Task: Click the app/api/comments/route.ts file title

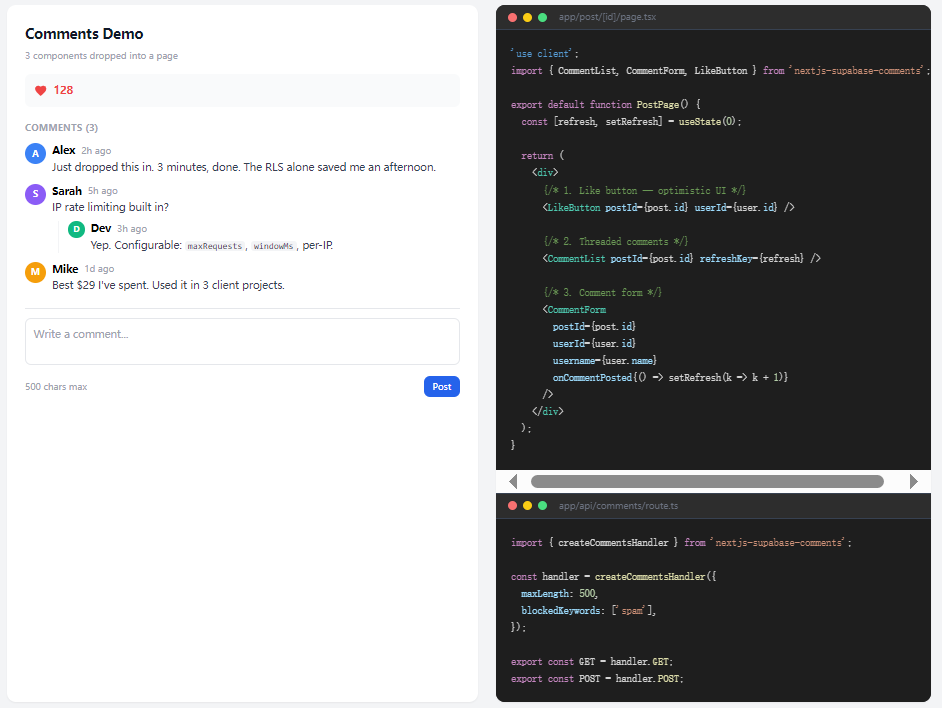Action: coord(618,505)
